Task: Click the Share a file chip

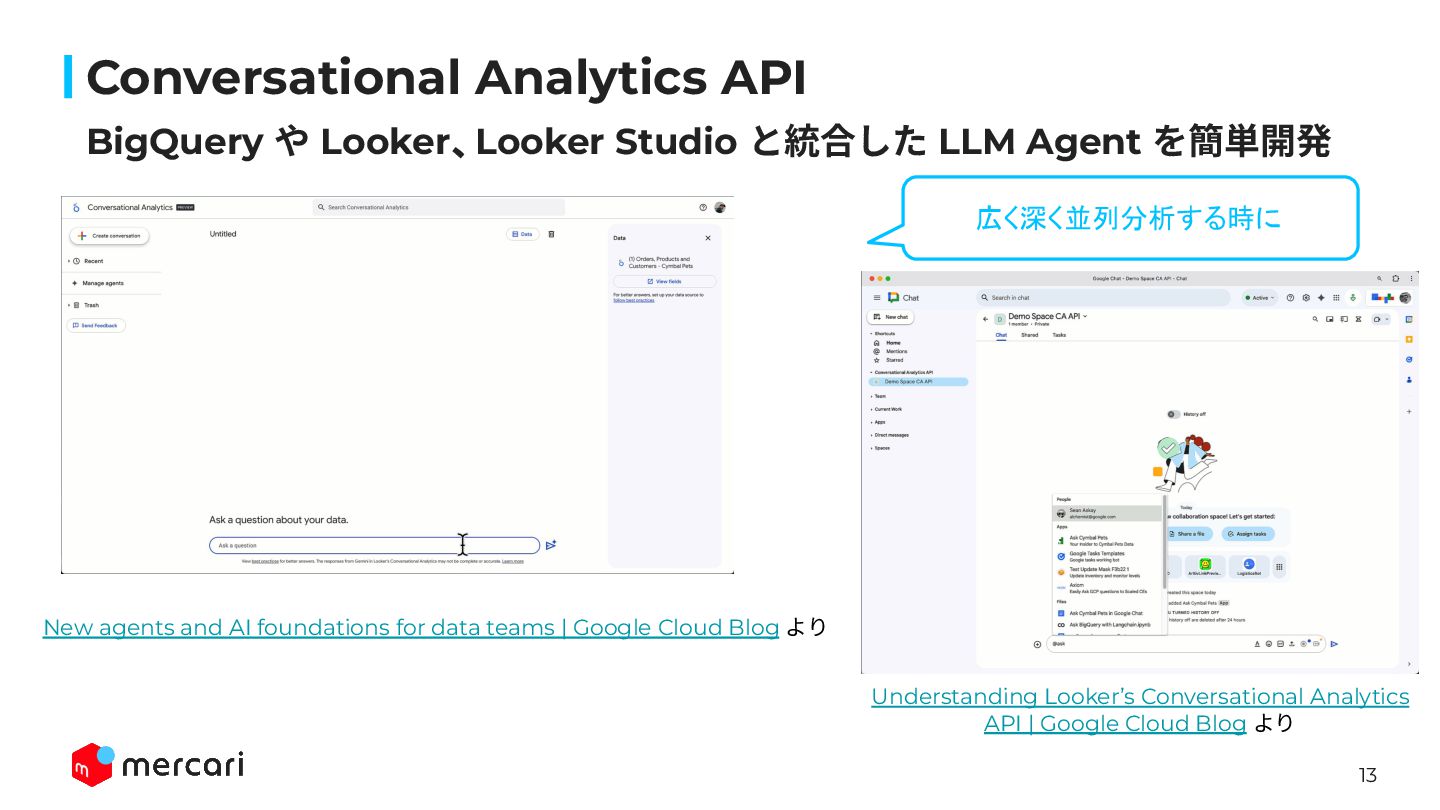Action: pos(1190,534)
